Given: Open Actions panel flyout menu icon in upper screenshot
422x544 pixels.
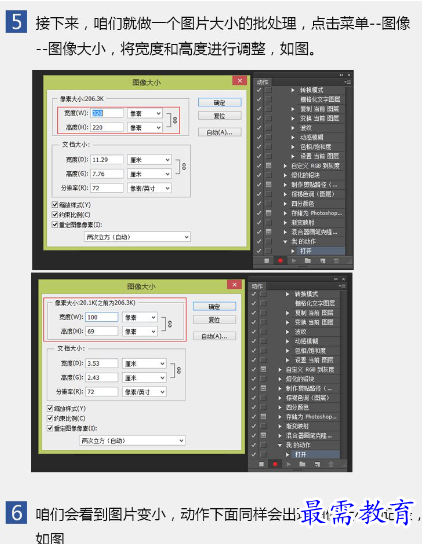Looking at the screenshot, I should [x=347, y=82].
